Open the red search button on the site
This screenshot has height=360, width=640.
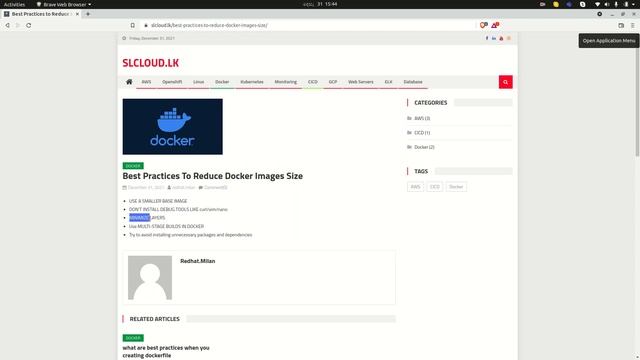point(505,82)
